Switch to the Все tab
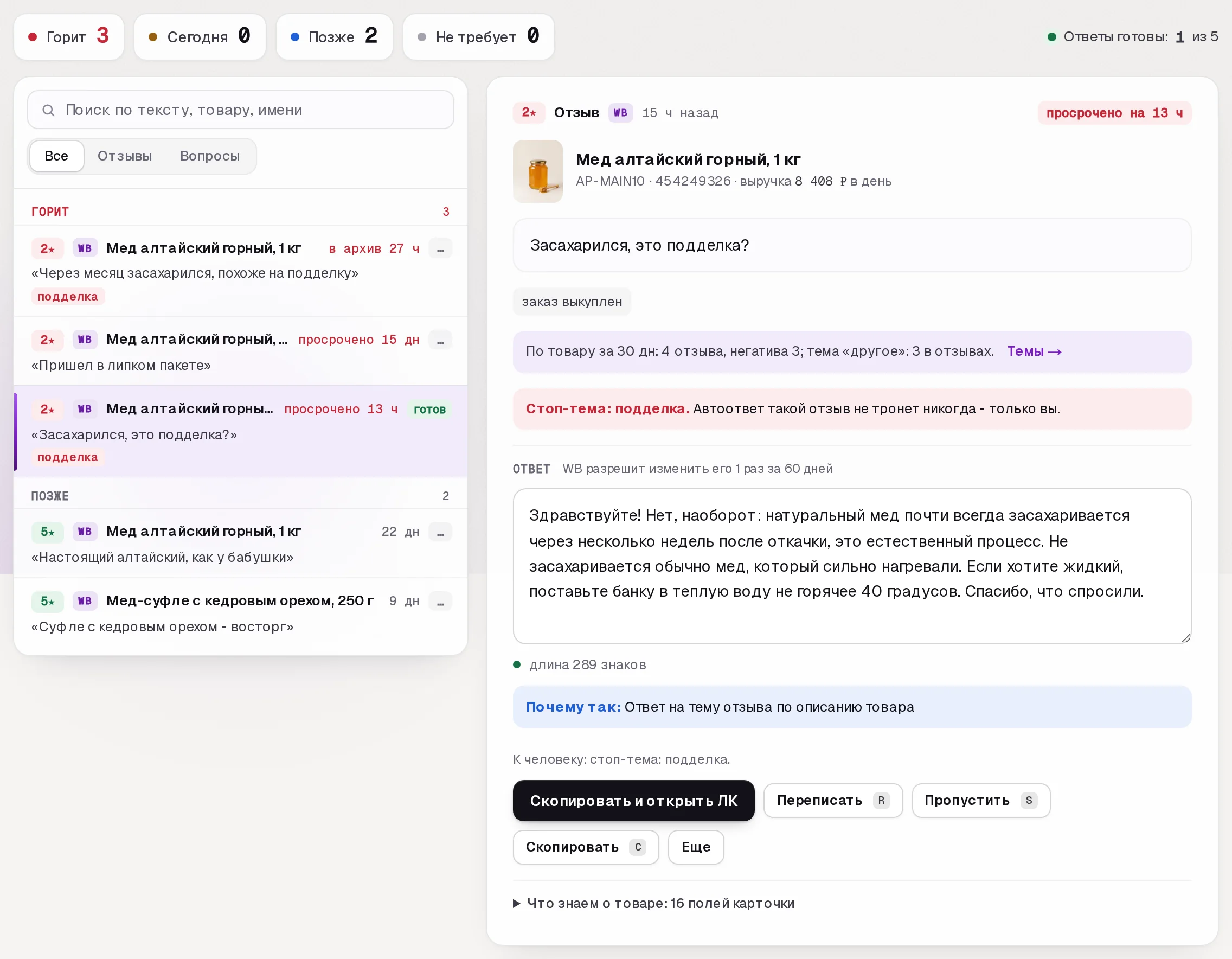Viewport: 1232px width, 959px height. point(56,156)
